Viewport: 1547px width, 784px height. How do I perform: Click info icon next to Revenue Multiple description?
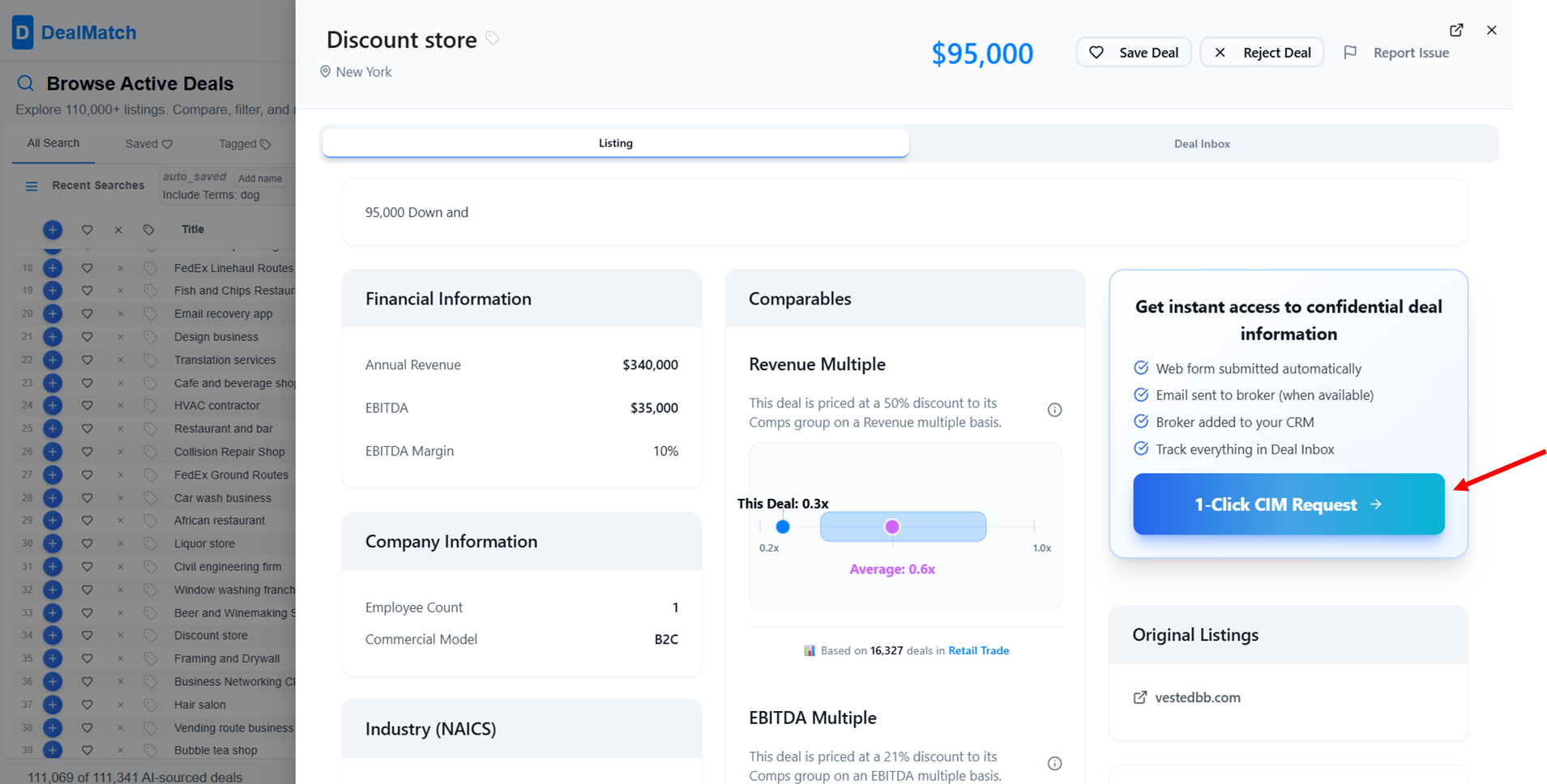tap(1054, 410)
